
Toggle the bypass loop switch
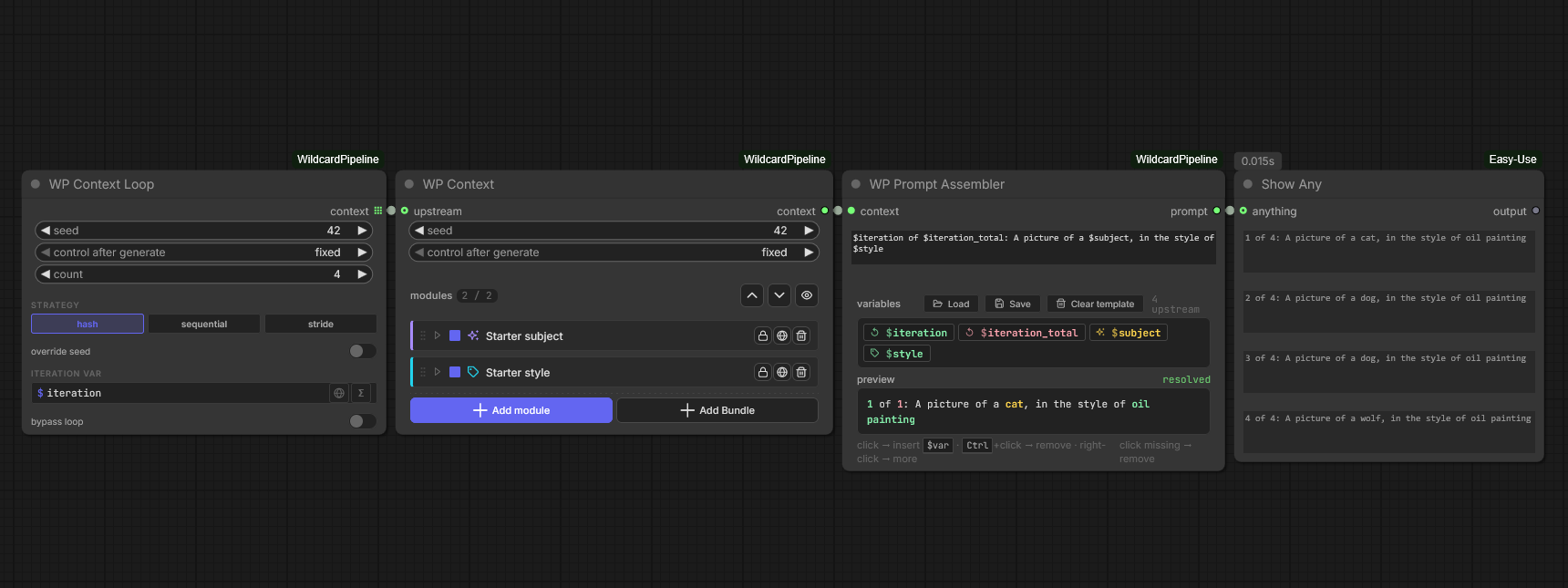(x=362, y=421)
